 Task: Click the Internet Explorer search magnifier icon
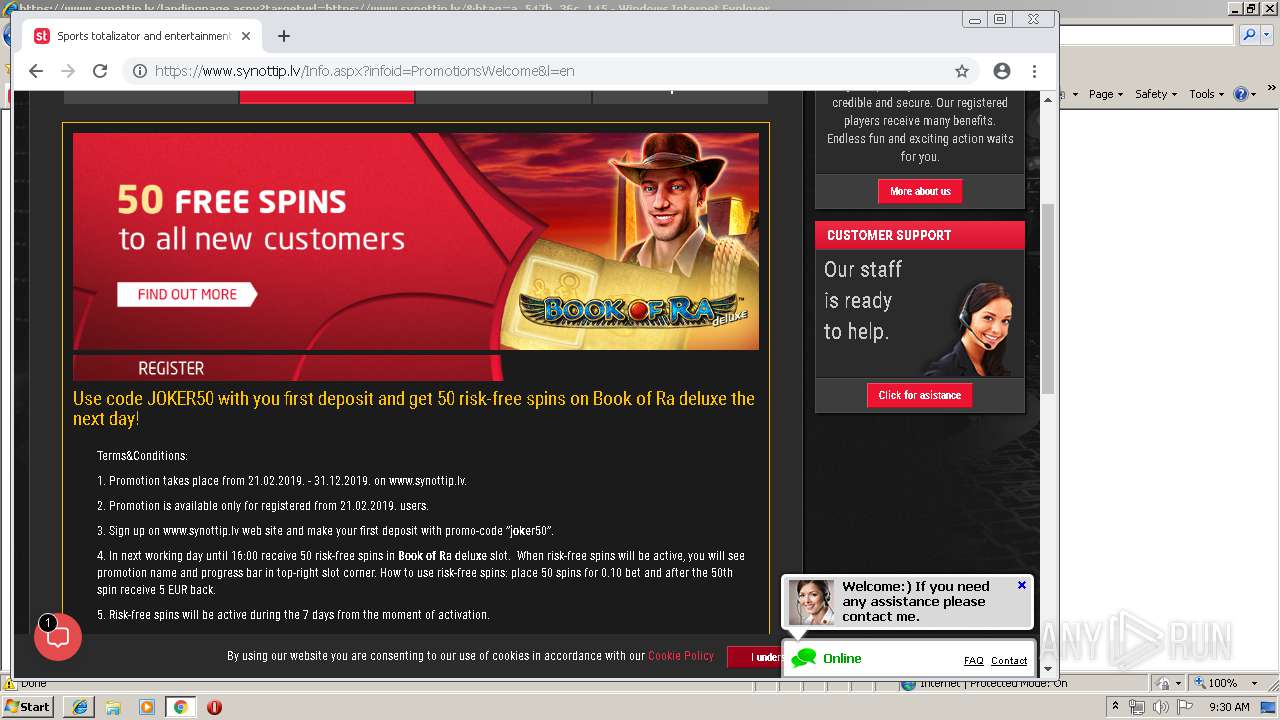click(x=1249, y=35)
